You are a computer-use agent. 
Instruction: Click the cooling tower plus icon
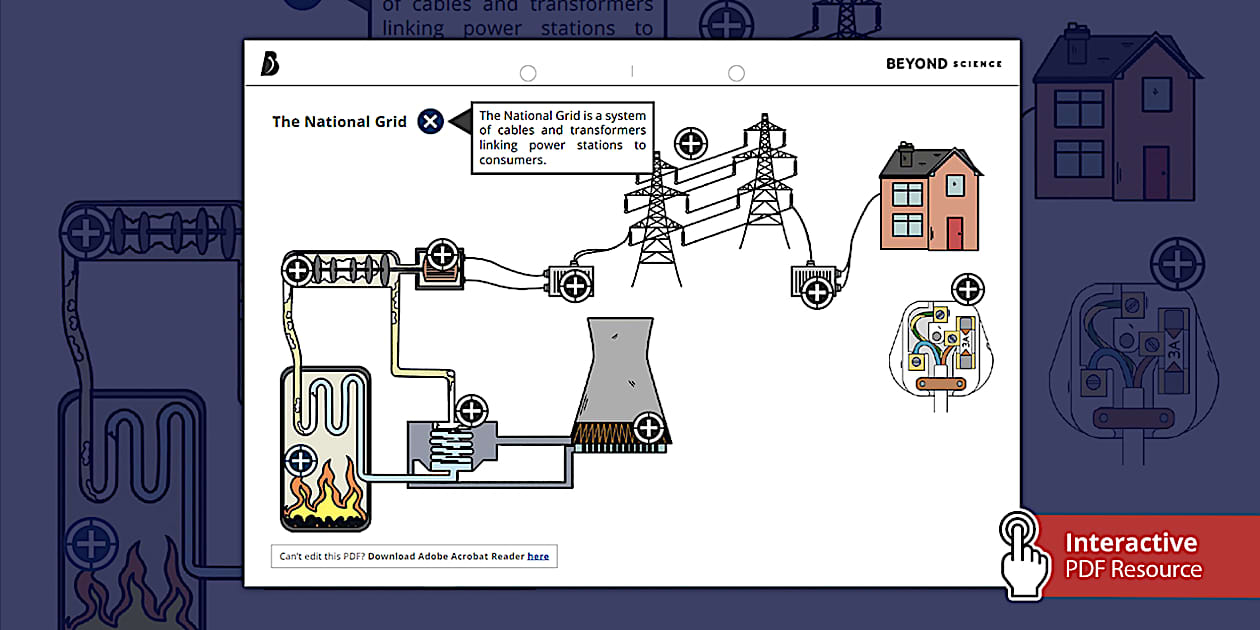(x=648, y=429)
